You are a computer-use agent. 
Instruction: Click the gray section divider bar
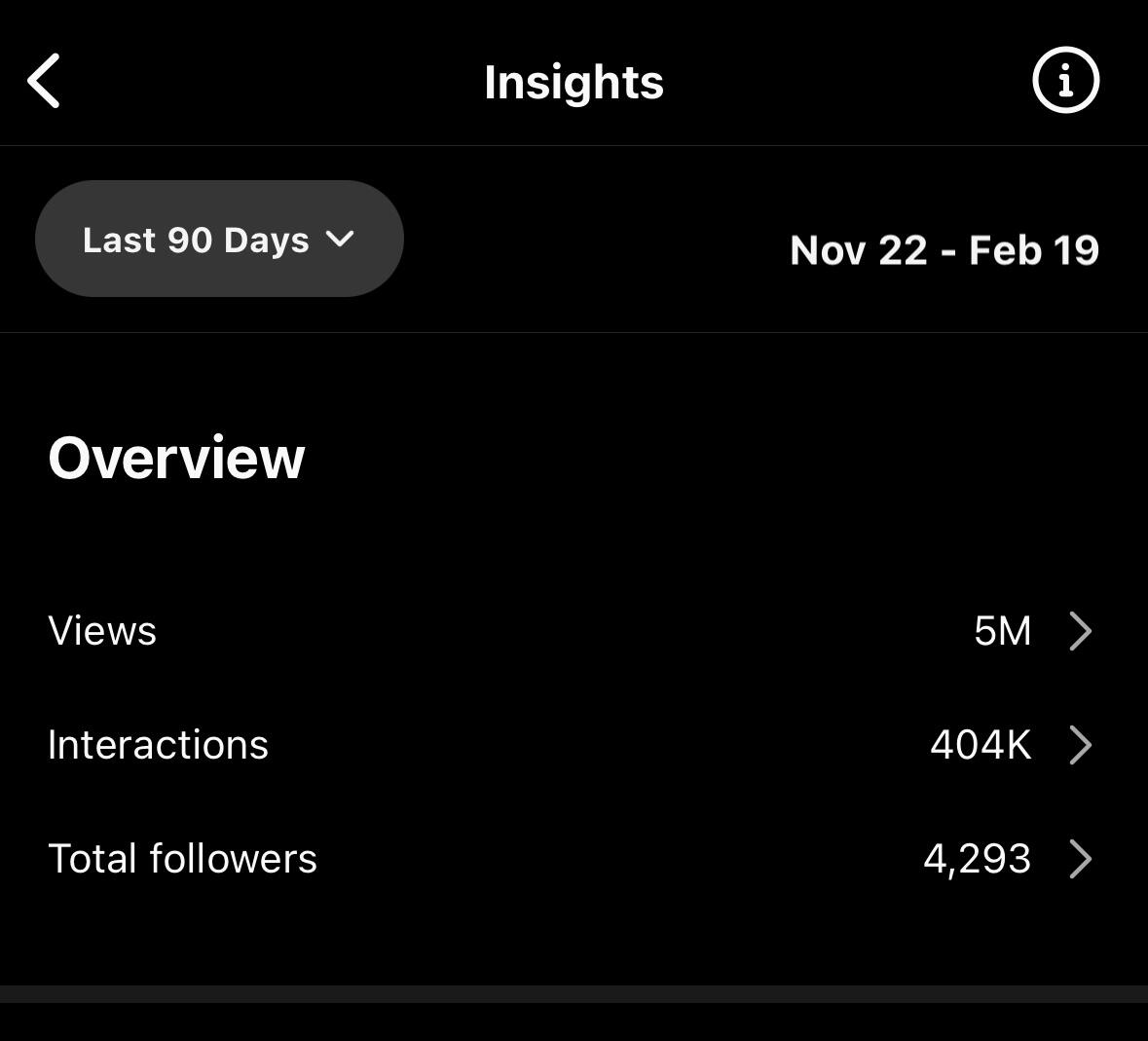574,994
